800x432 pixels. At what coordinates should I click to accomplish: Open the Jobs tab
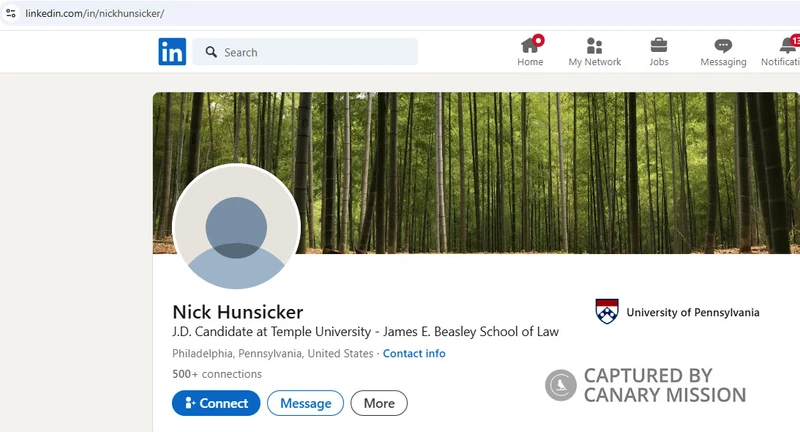(659, 52)
